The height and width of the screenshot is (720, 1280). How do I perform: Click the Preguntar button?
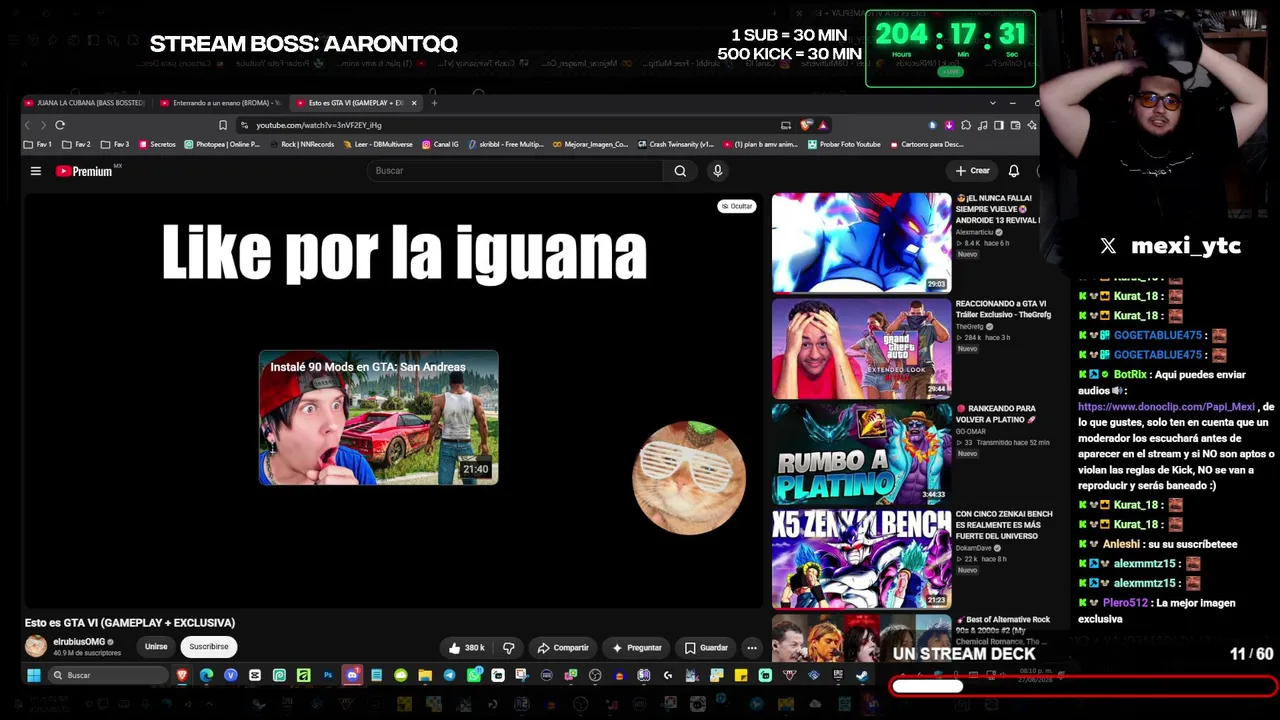(x=637, y=648)
